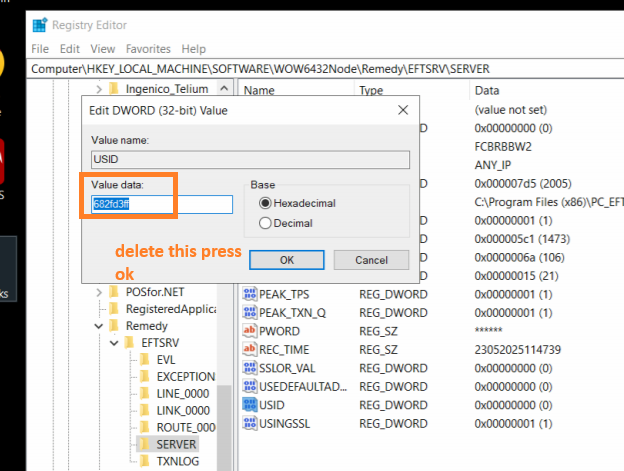The height and width of the screenshot is (471, 624).
Task: Click the data cell FCBRBBW2
Action: click(x=503, y=147)
